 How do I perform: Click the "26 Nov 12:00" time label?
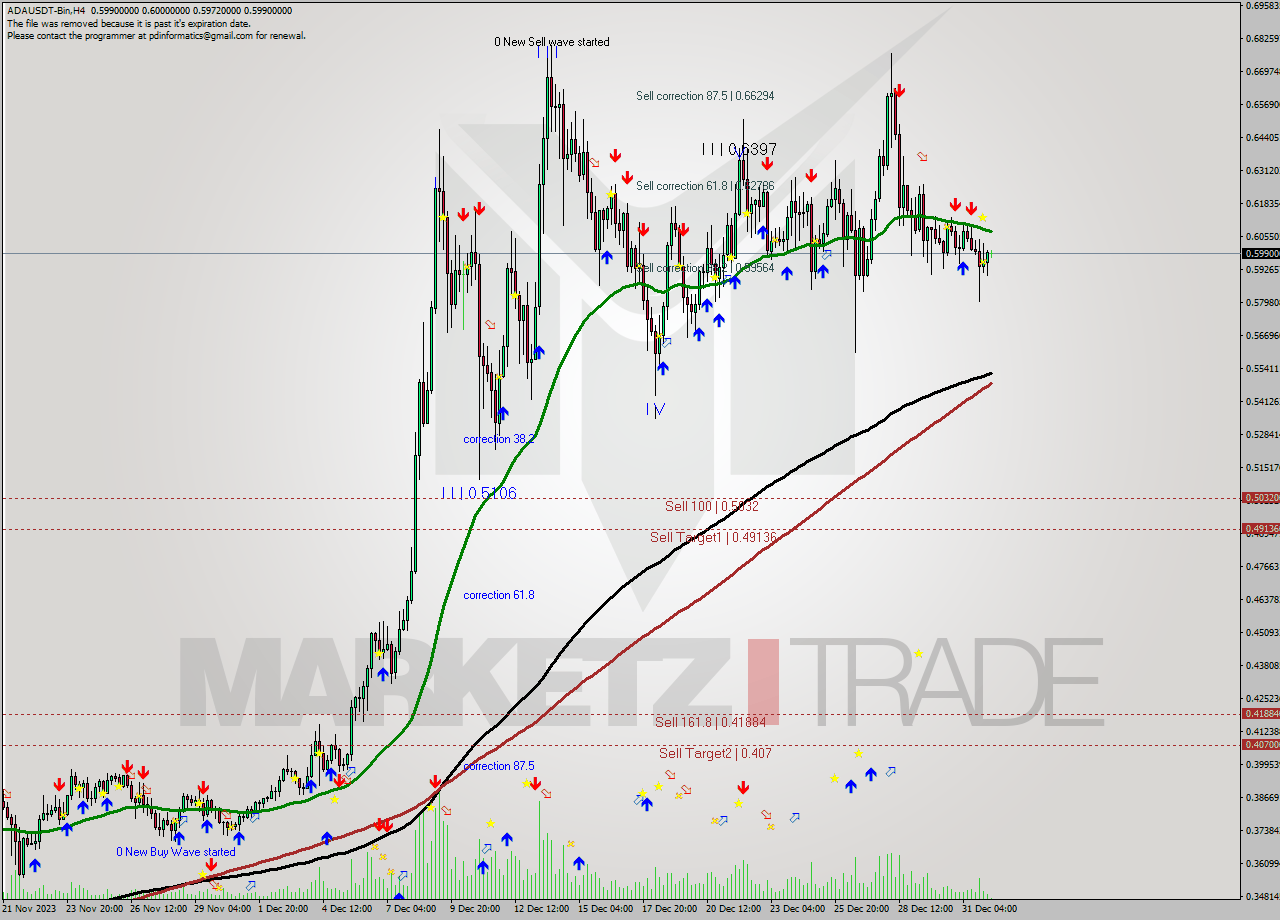tap(161, 909)
